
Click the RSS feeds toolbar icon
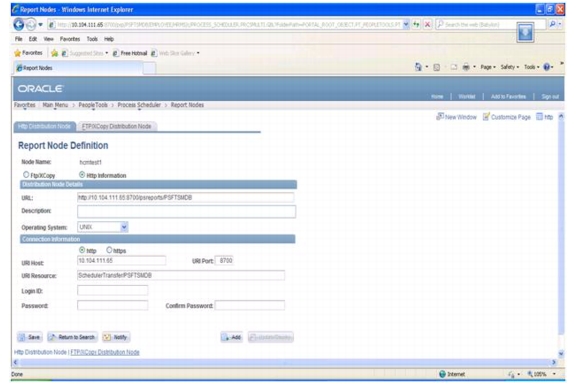pos(436,67)
